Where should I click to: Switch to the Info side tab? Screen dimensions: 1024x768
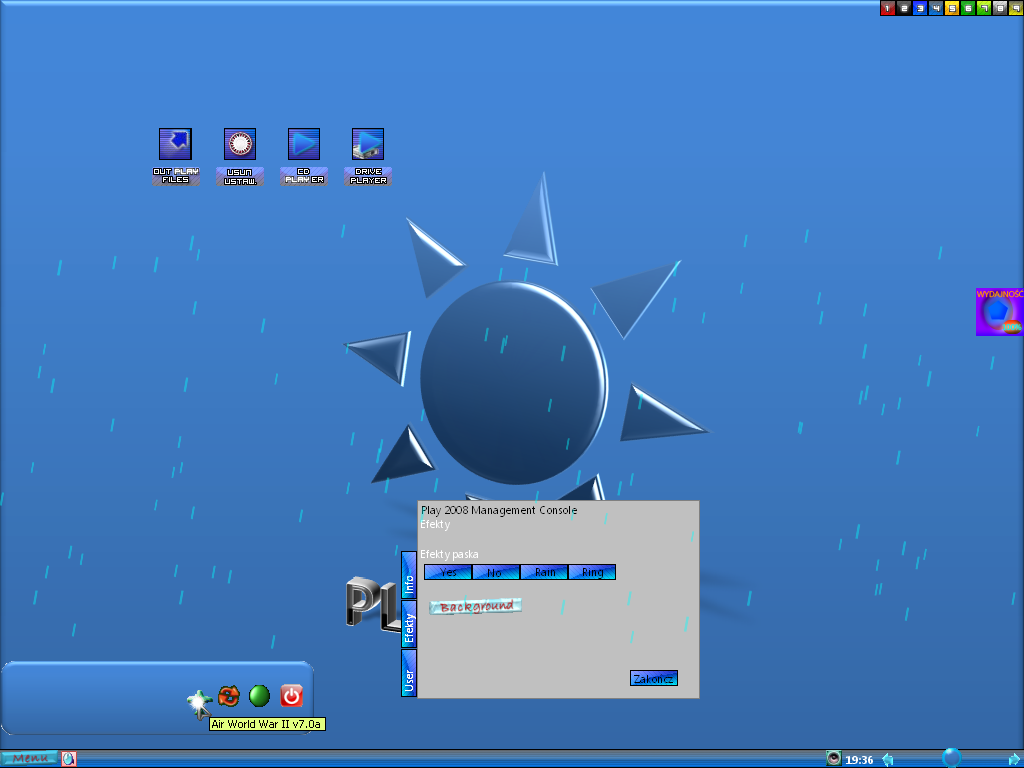point(408,575)
